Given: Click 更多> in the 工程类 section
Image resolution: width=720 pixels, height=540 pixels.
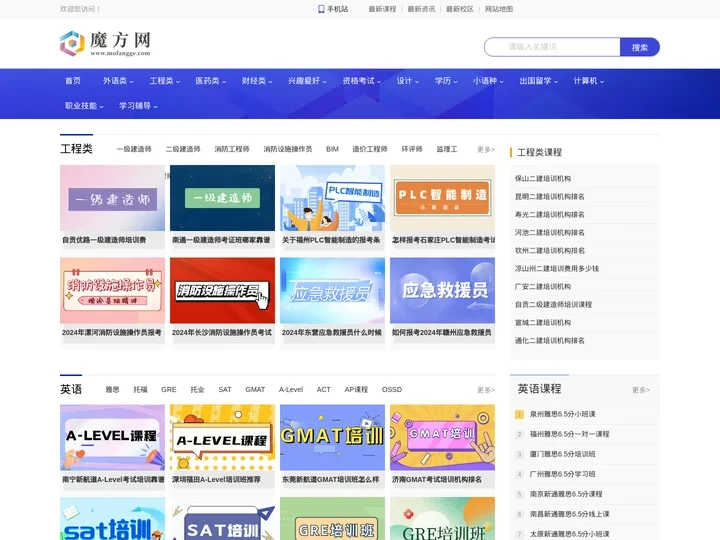Looking at the screenshot, I should 486,149.
